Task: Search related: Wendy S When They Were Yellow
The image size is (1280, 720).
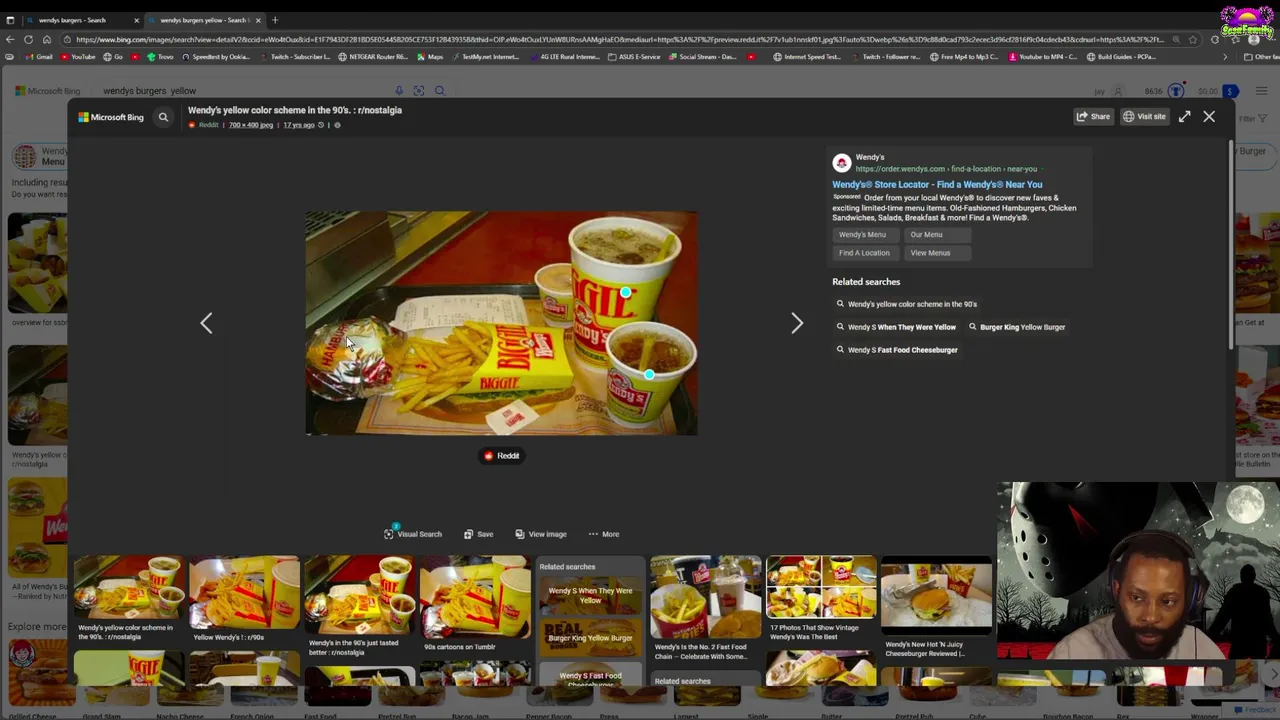Action: coord(897,327)
